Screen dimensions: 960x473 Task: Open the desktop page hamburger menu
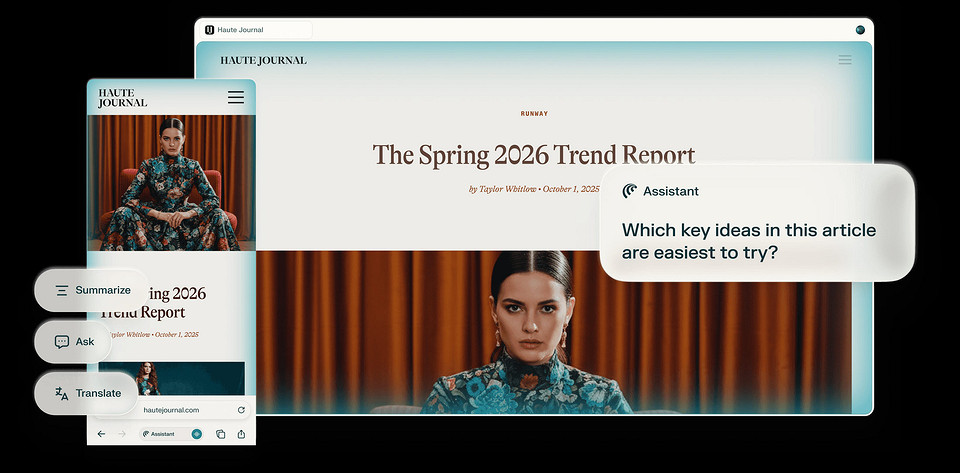(x=845, y=60)
